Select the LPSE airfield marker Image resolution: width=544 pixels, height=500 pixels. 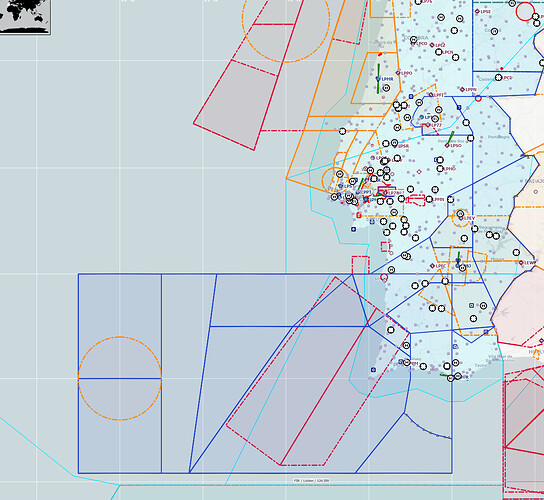(x=477, y=11)
